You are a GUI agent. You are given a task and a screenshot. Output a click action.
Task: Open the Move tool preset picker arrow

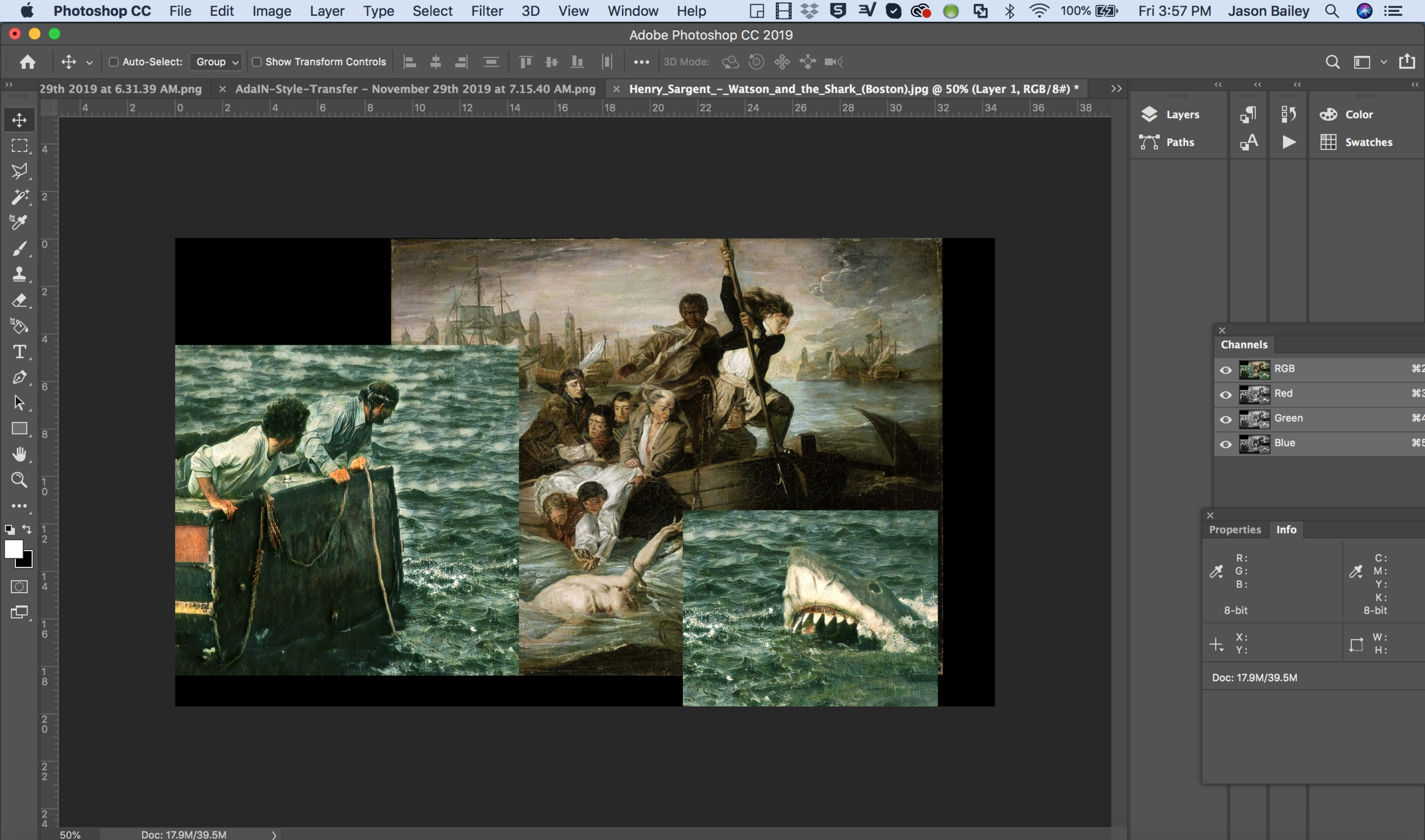89,62
